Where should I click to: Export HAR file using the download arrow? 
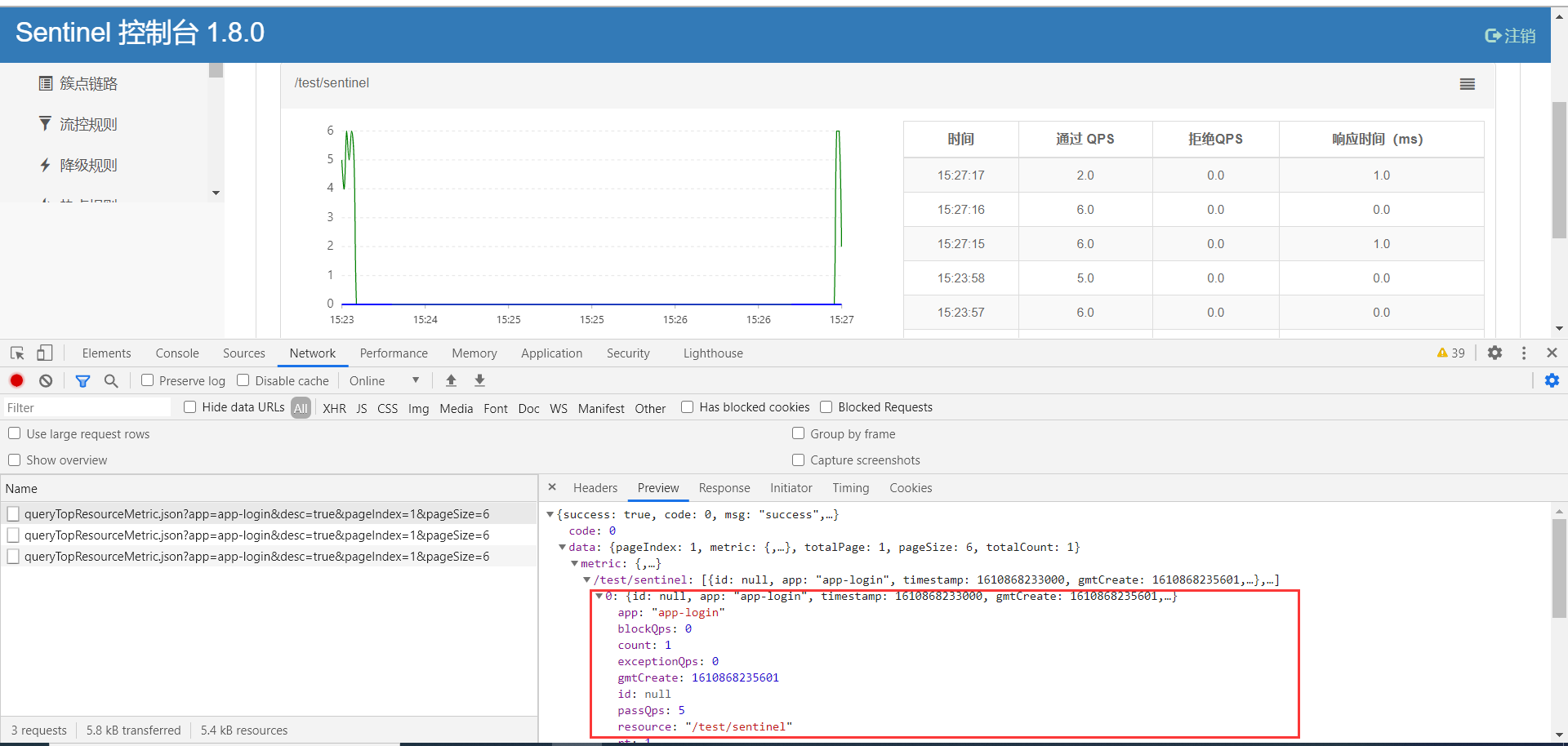pos(480,380)
